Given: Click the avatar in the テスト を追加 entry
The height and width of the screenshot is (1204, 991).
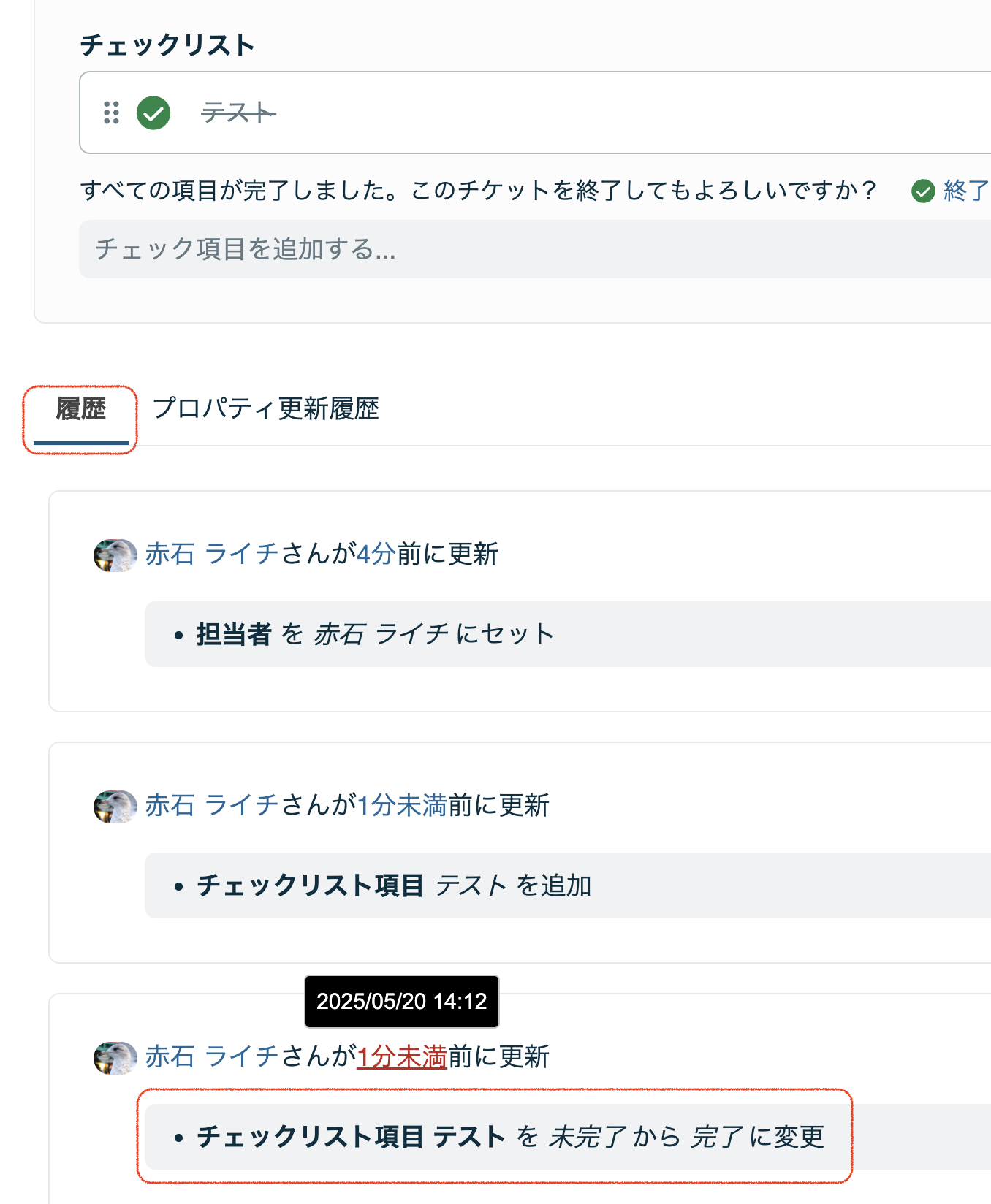Looking at the screenshot, I should [115, 807].
